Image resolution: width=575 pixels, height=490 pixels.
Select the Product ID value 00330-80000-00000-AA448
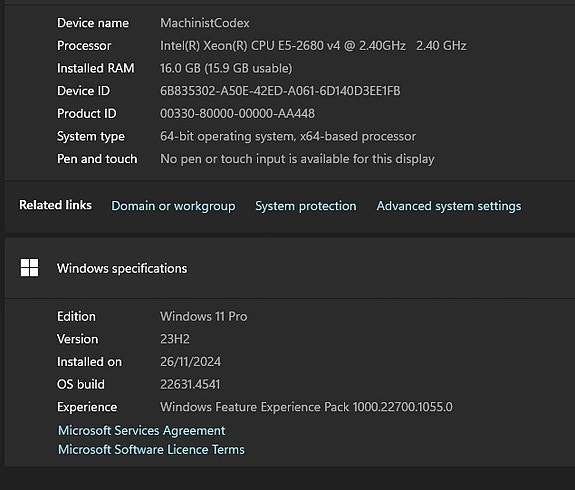click(x=237, y=114)
